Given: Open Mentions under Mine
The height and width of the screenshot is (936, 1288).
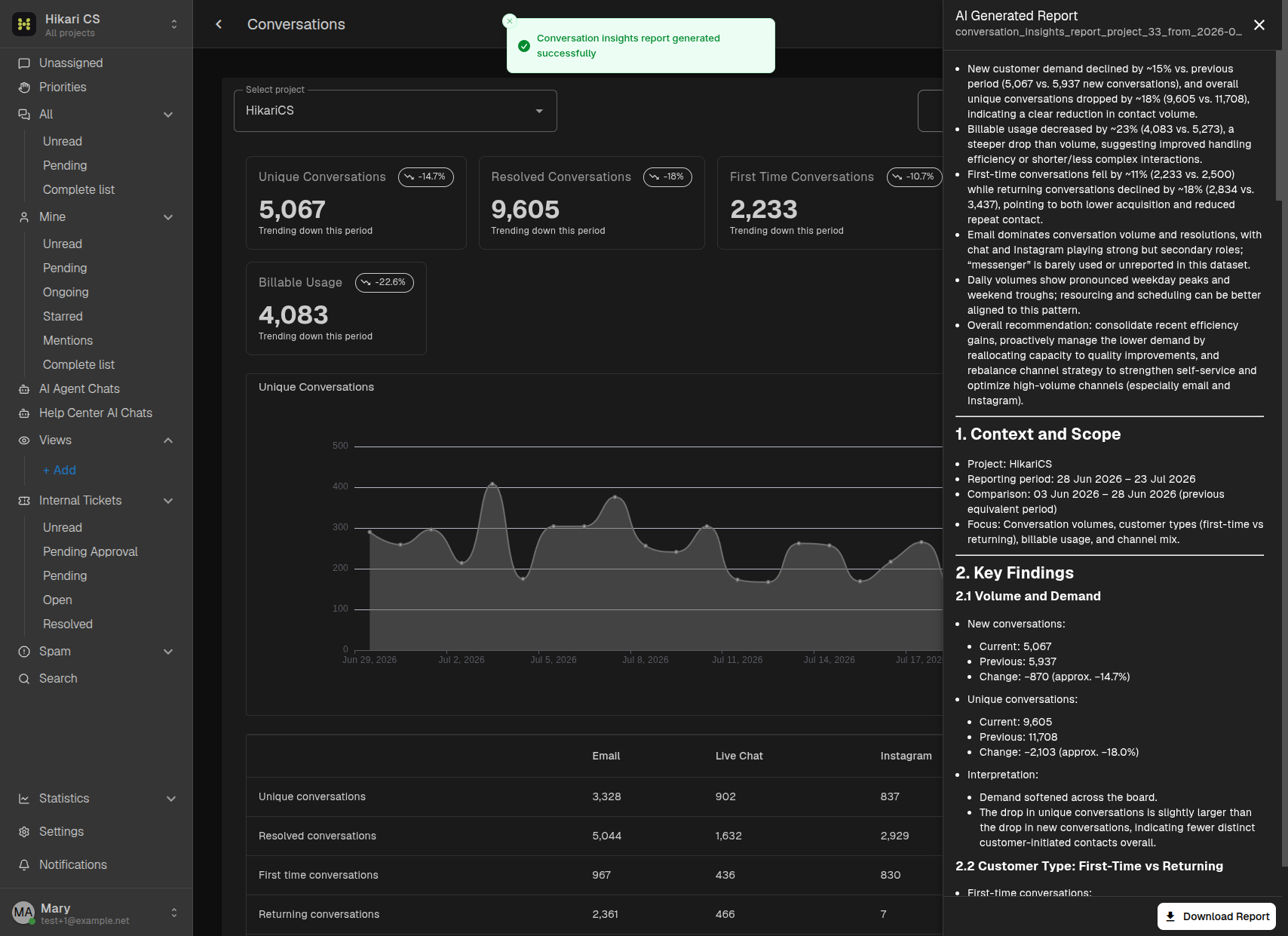Looking at the screenshot, I should coord(68,341).
